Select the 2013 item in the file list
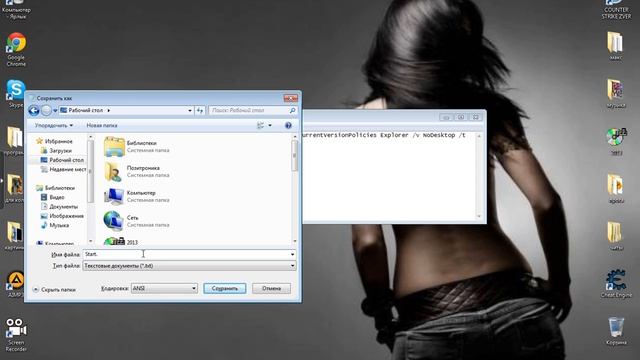 point(121,242)
